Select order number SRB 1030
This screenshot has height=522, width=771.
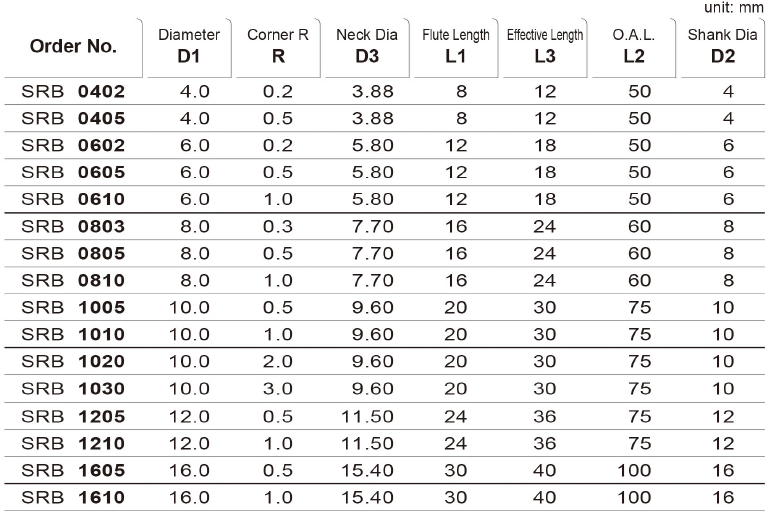pos(73,389)
